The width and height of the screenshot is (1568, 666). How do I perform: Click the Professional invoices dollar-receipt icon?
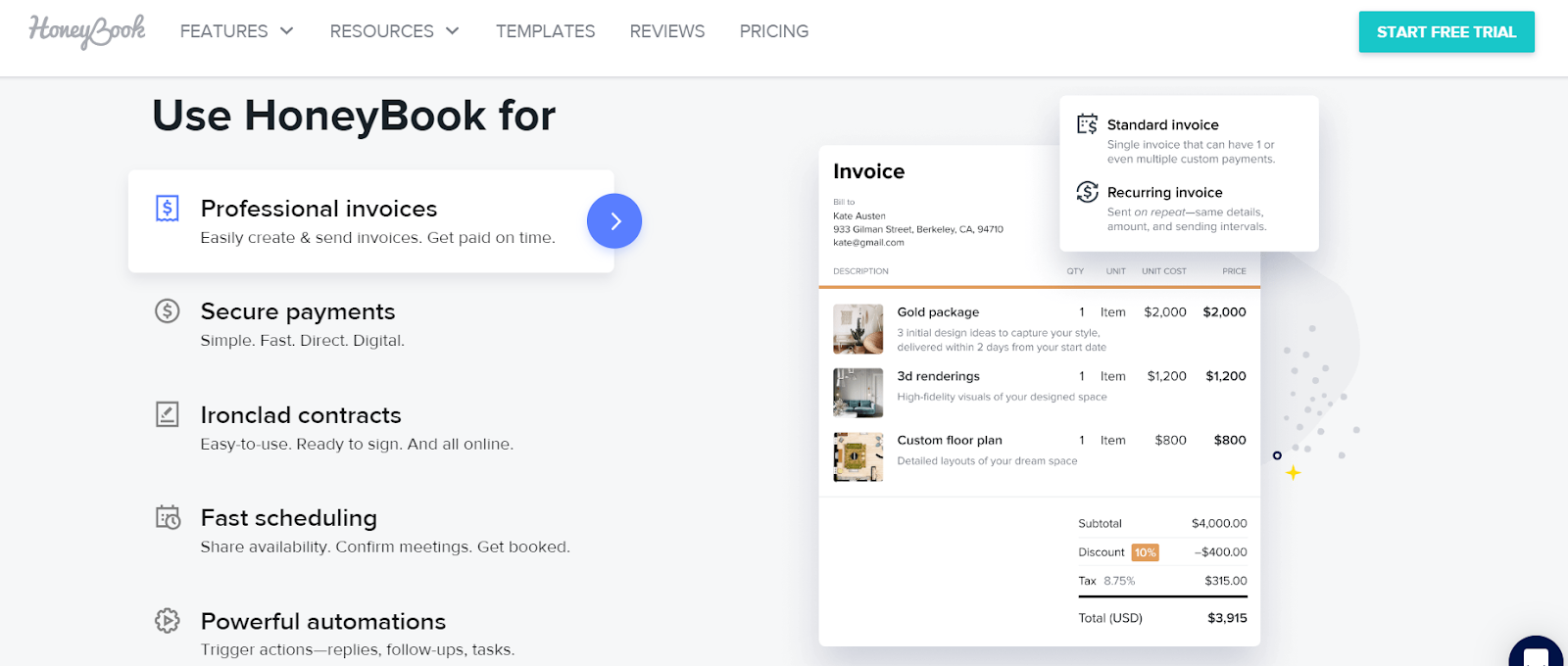pyautogui.click(x=168, y=209)
